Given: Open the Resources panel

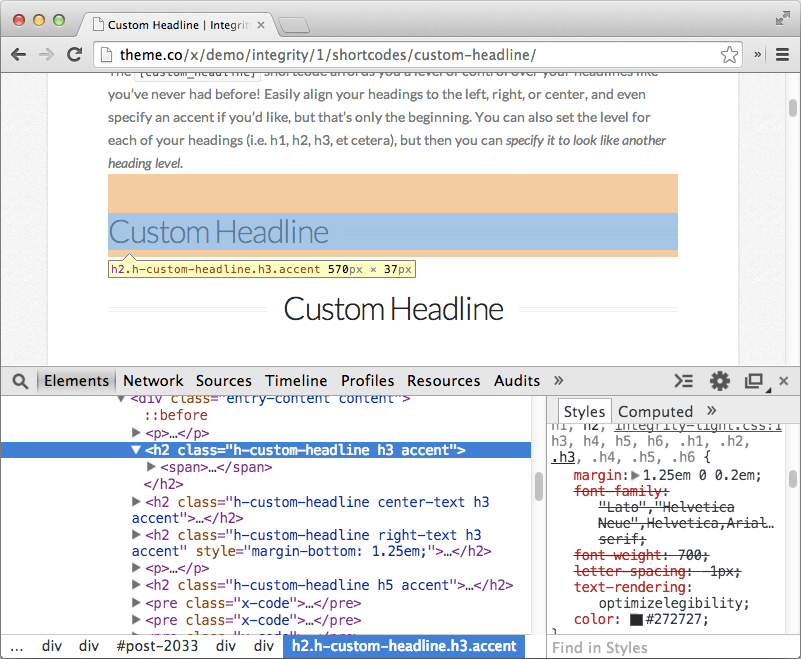Looking at the screenshot, I should pyautogui.click(x=443, y=381).
